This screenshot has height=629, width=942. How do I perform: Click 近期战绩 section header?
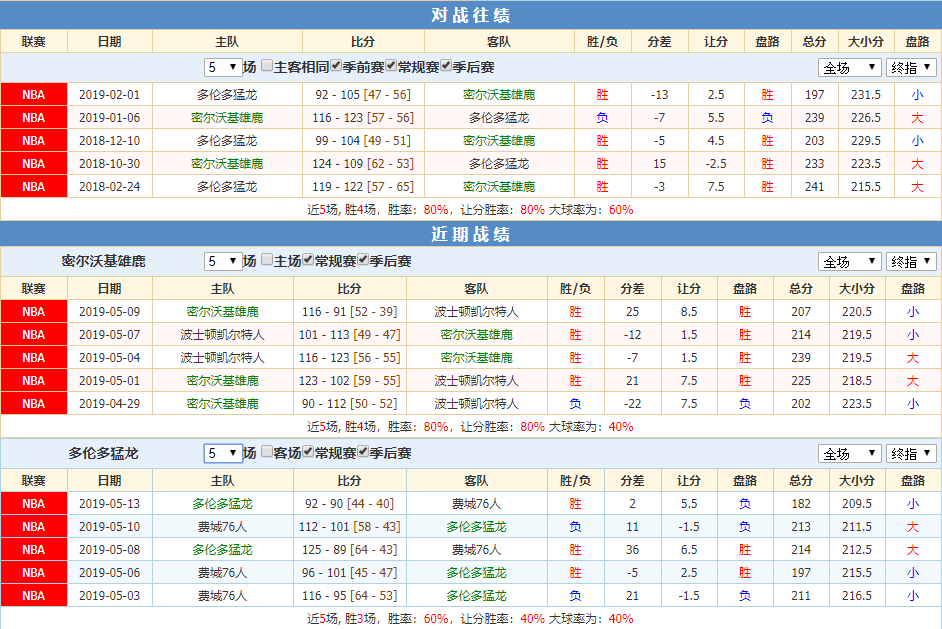[471, 234]
